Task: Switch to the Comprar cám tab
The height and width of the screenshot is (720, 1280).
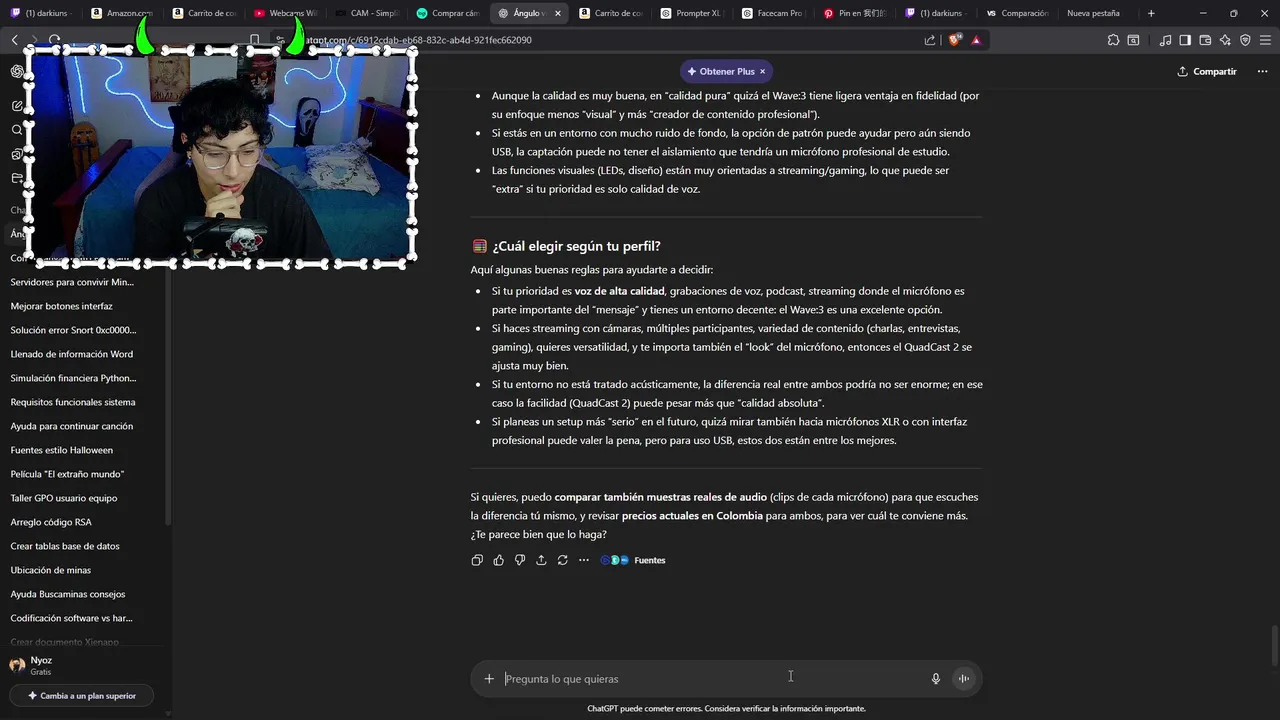Action: (x=448, y=13)
